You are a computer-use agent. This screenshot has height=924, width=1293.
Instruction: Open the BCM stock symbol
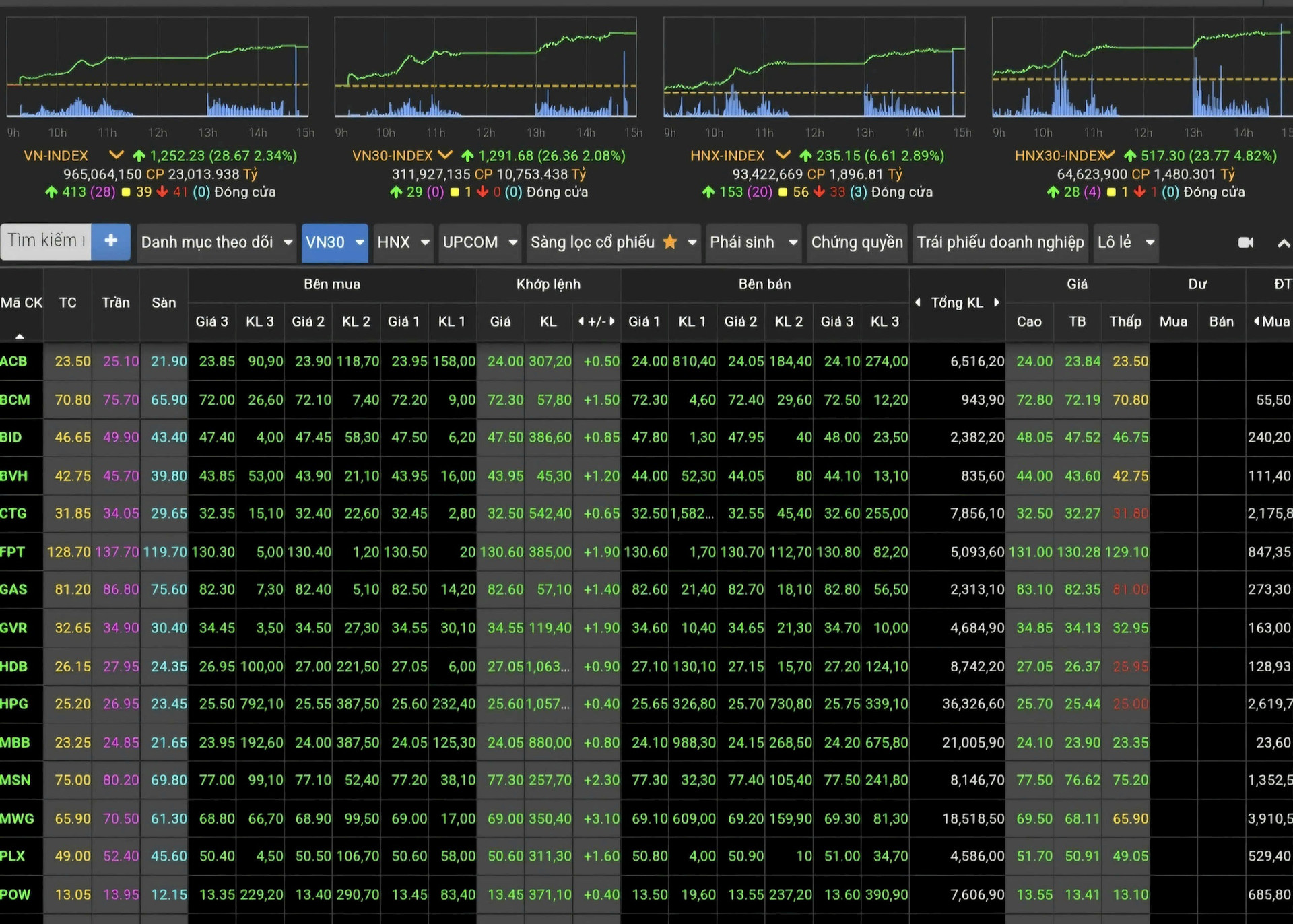15,400
